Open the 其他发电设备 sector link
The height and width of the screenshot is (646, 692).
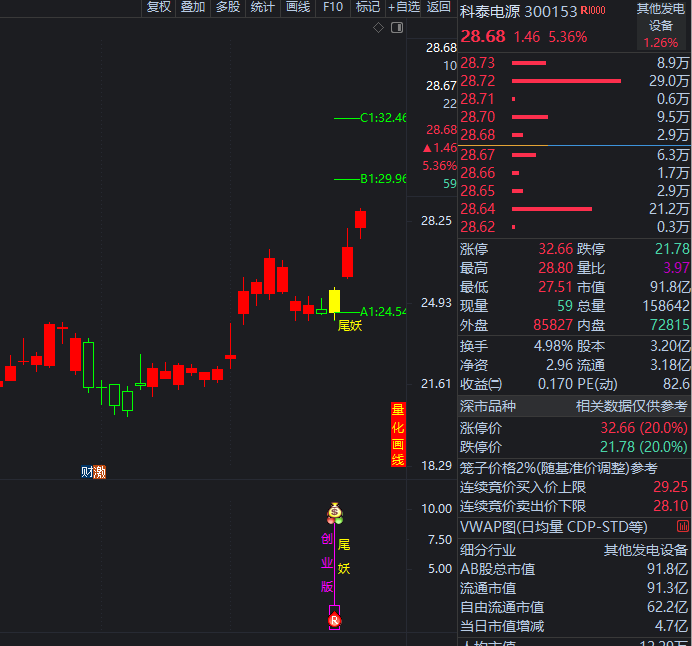point(661,24)
